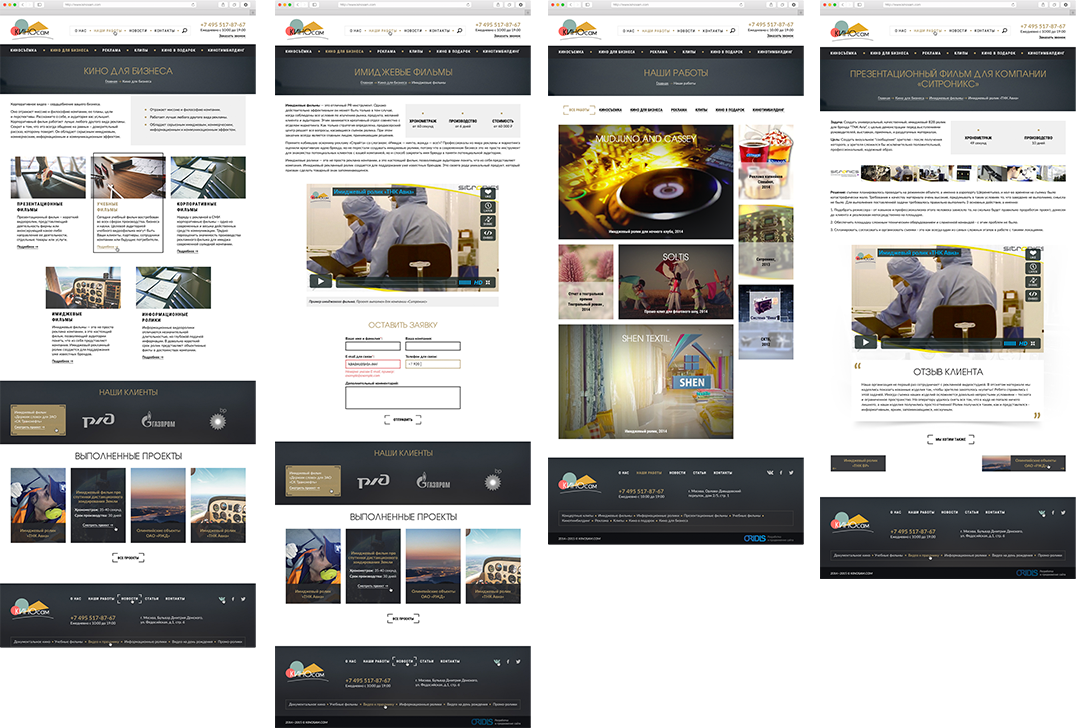Adjust volume bars on the Ситроникс video player
Image resolution: width=1076 pixels, height=728 pixels.
[x=1009, y=343]
